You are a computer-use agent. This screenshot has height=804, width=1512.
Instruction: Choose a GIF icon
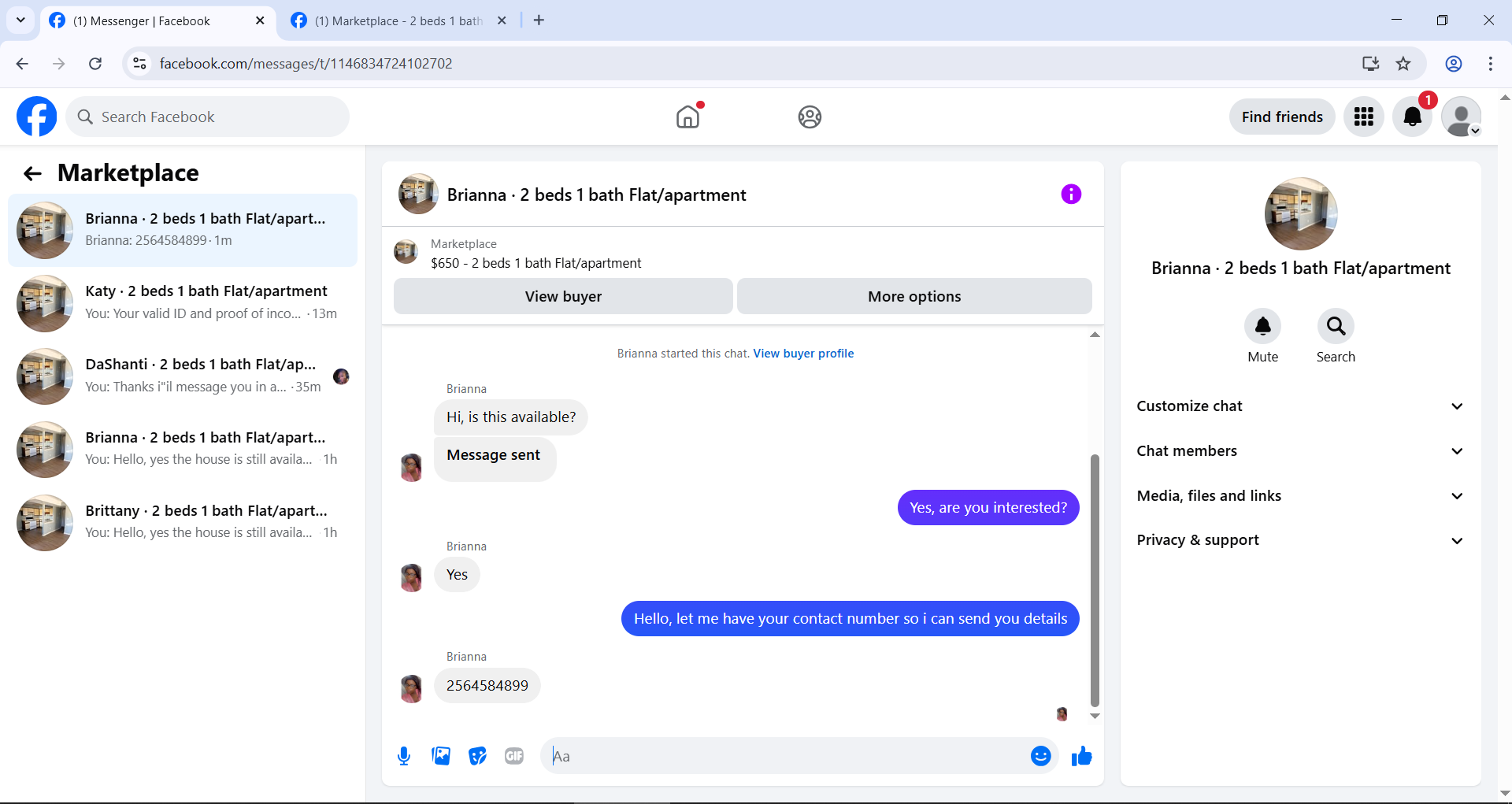[514, 756]
